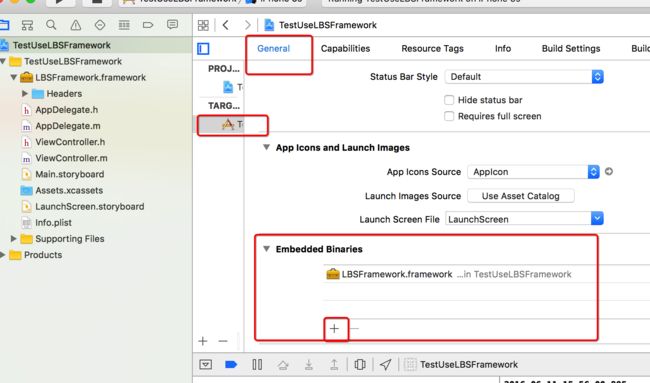Open the debug view hierarchy icon

coord(360,364)
